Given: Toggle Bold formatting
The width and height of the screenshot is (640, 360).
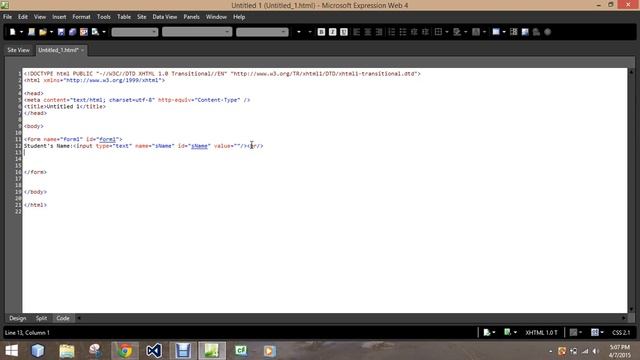Looking at the screenshot, I should click(321, 32).
